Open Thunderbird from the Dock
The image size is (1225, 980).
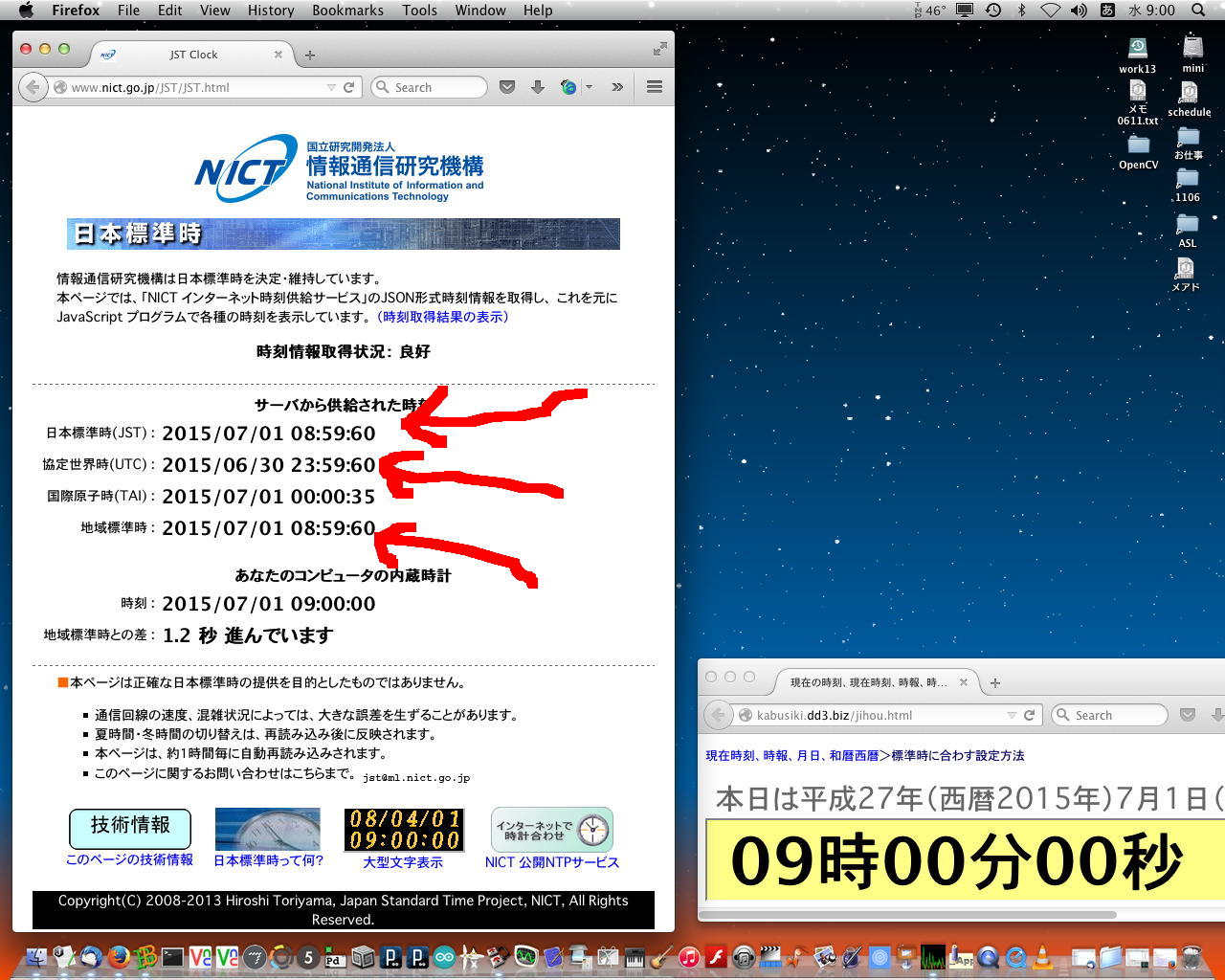point(91,956)
